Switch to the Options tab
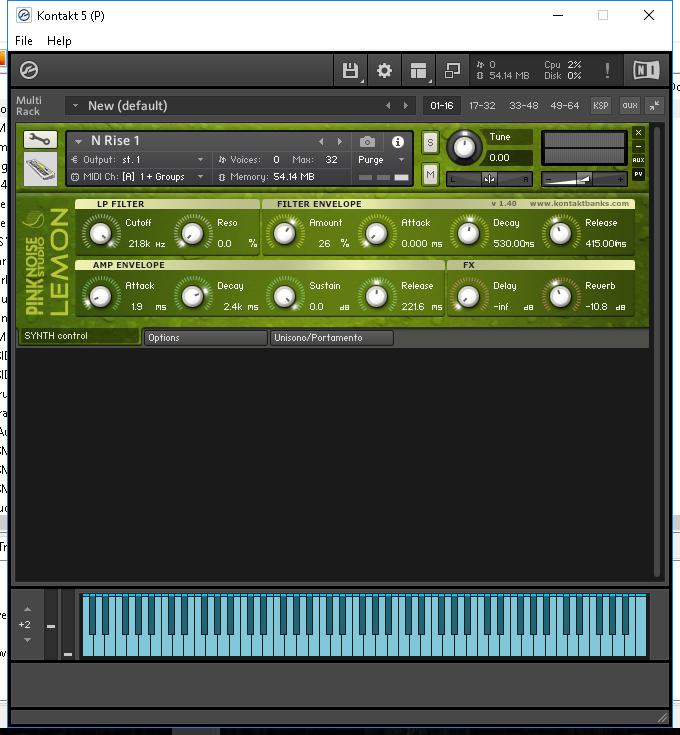Viewport: 680px width, 735px height. tap(204, 338)
